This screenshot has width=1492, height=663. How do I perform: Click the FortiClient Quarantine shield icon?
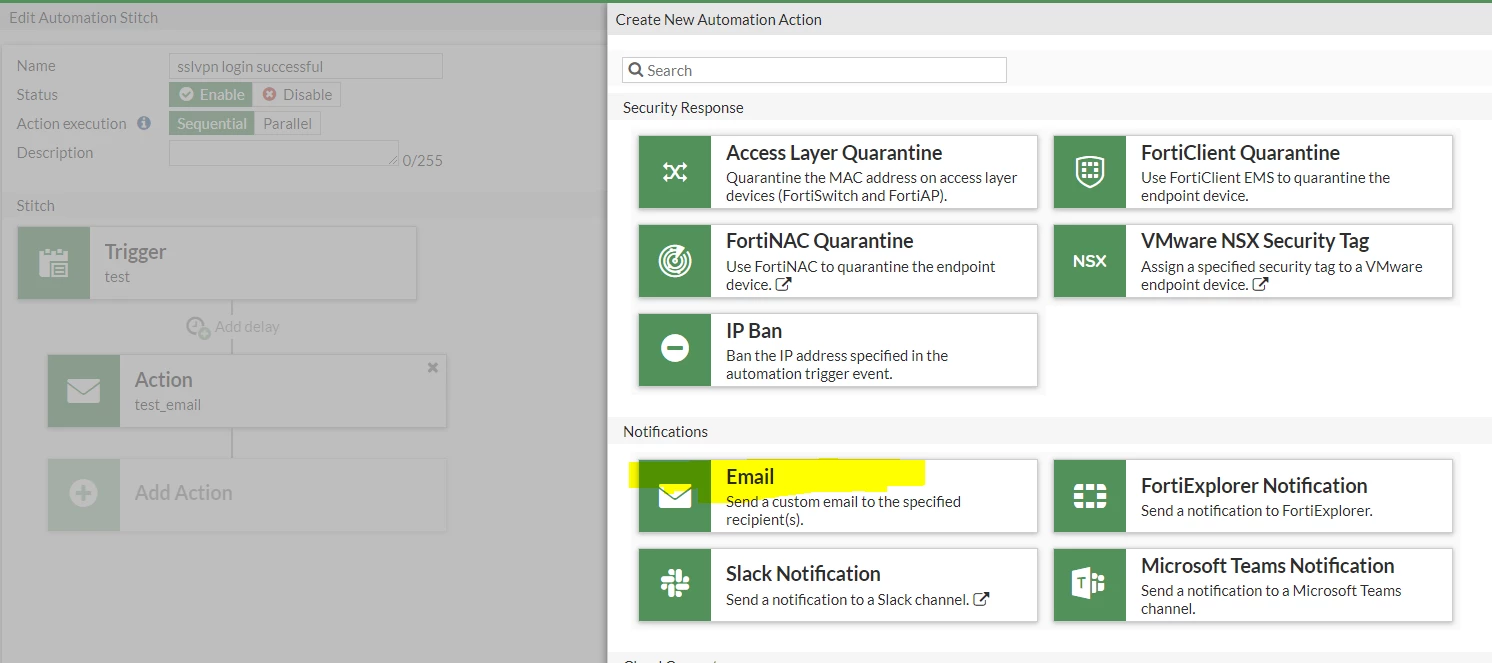pos(1089,172)
